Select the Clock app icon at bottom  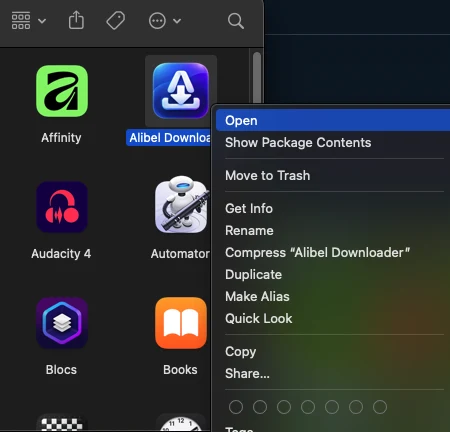[181, 423]
